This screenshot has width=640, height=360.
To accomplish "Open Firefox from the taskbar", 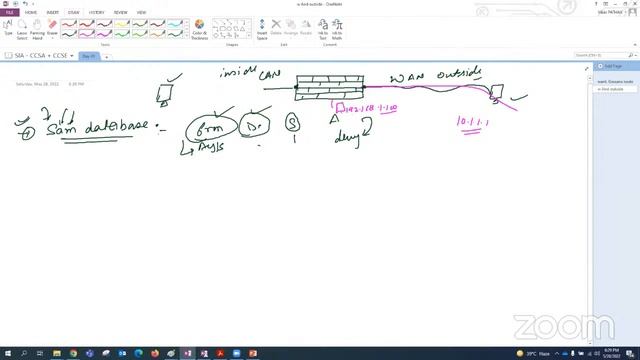I will [x=155, y=353].
